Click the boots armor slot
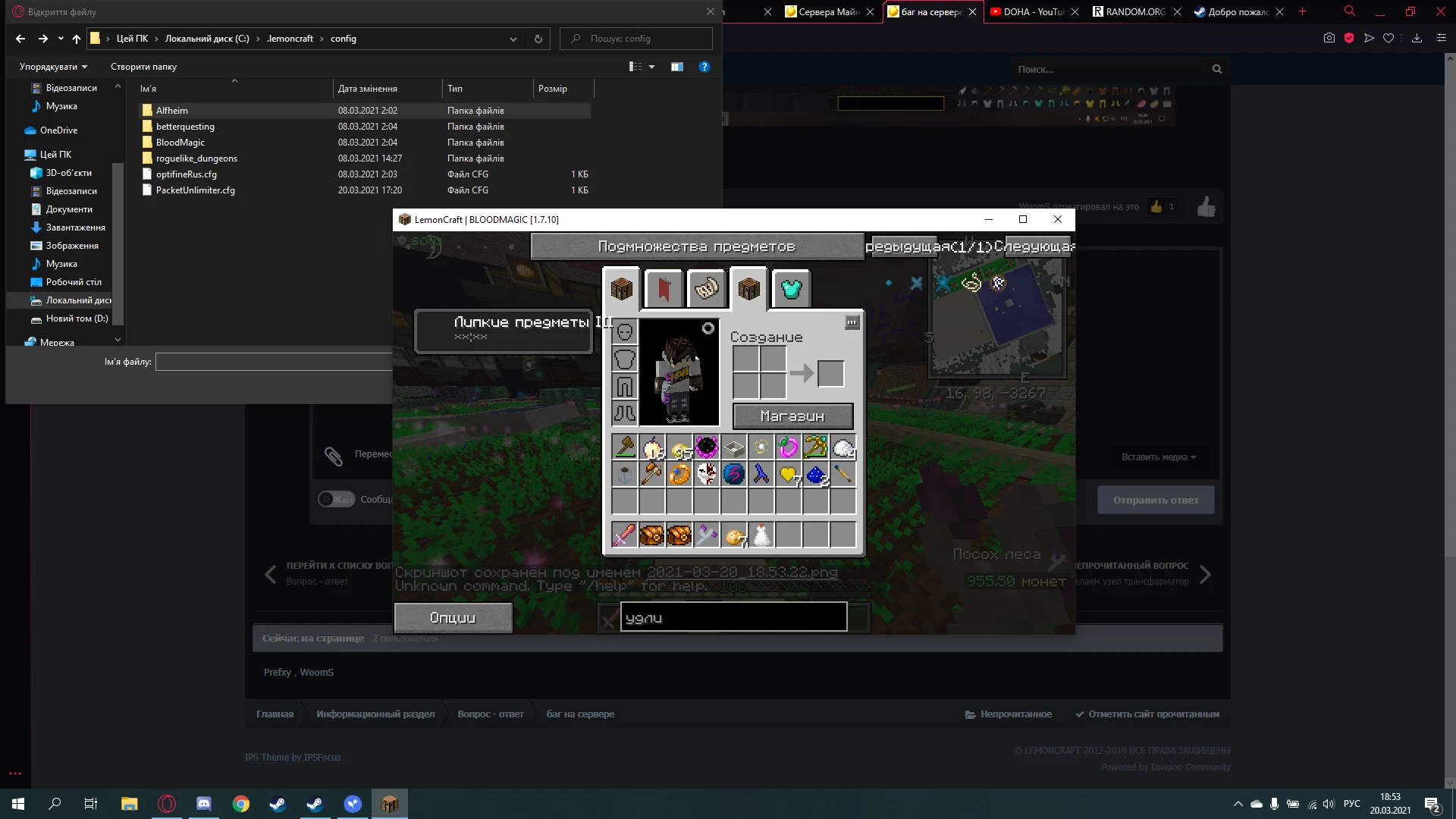 tap(624, 413)
